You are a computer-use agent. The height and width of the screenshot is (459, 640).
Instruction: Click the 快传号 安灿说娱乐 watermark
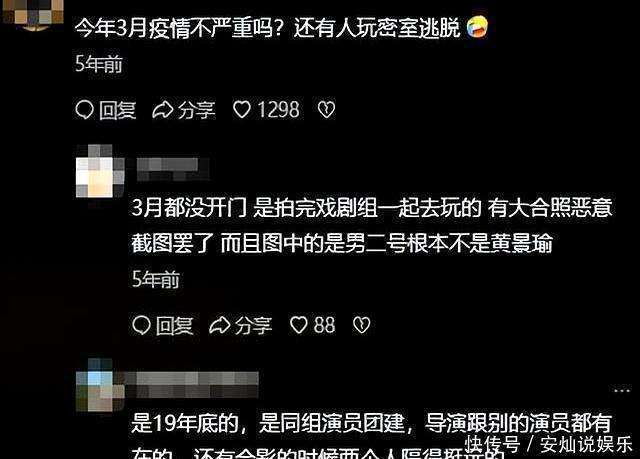click(x=549, y=444)
